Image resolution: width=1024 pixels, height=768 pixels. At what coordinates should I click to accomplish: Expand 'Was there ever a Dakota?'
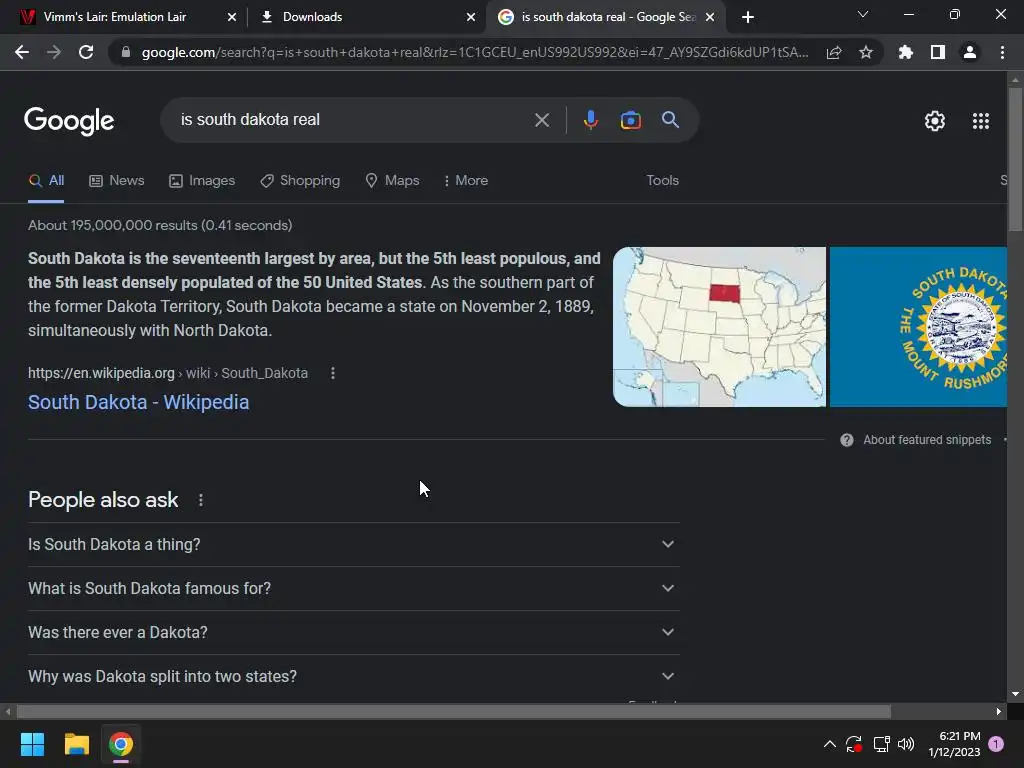pyautogui.click(x=354, y=633)
